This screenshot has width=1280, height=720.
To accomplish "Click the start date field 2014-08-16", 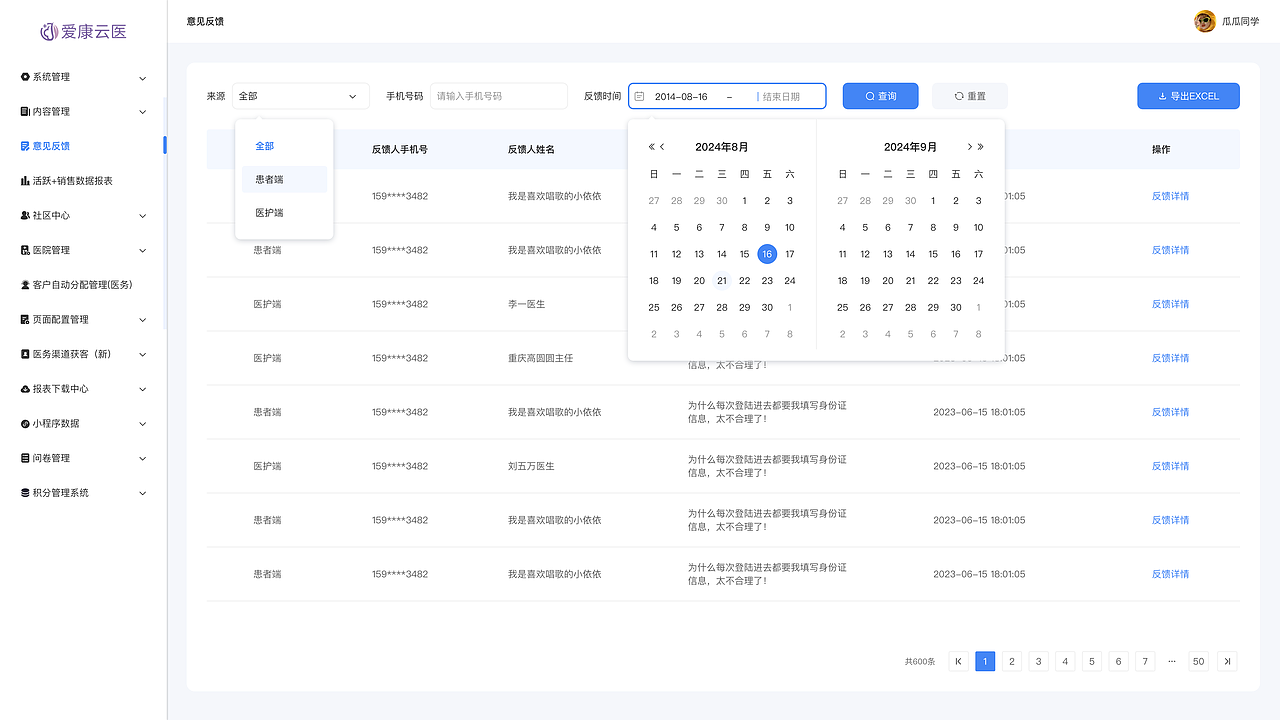I will point(682,97).
